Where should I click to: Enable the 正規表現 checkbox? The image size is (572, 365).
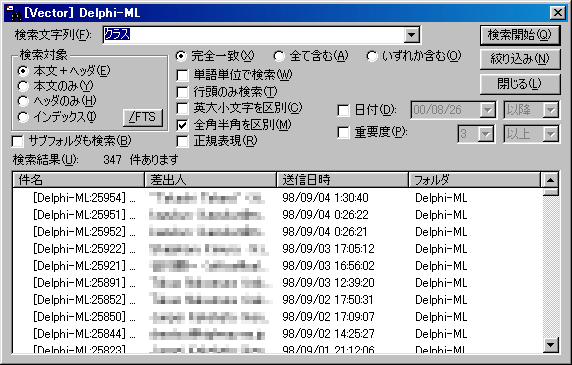point(182,141)
